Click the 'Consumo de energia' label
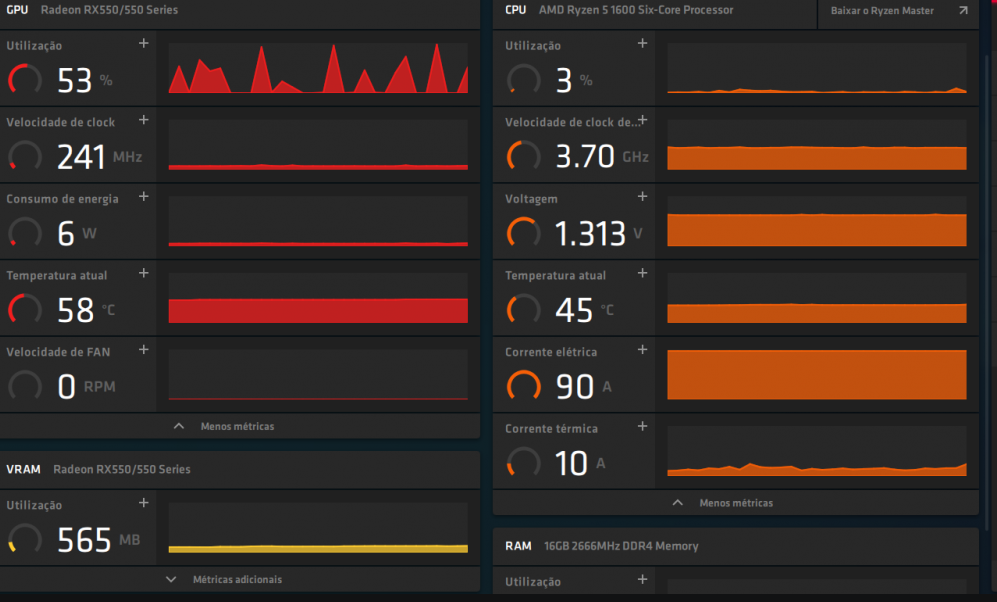Screen dimensions: 997x602 click(x=62, y=199)
